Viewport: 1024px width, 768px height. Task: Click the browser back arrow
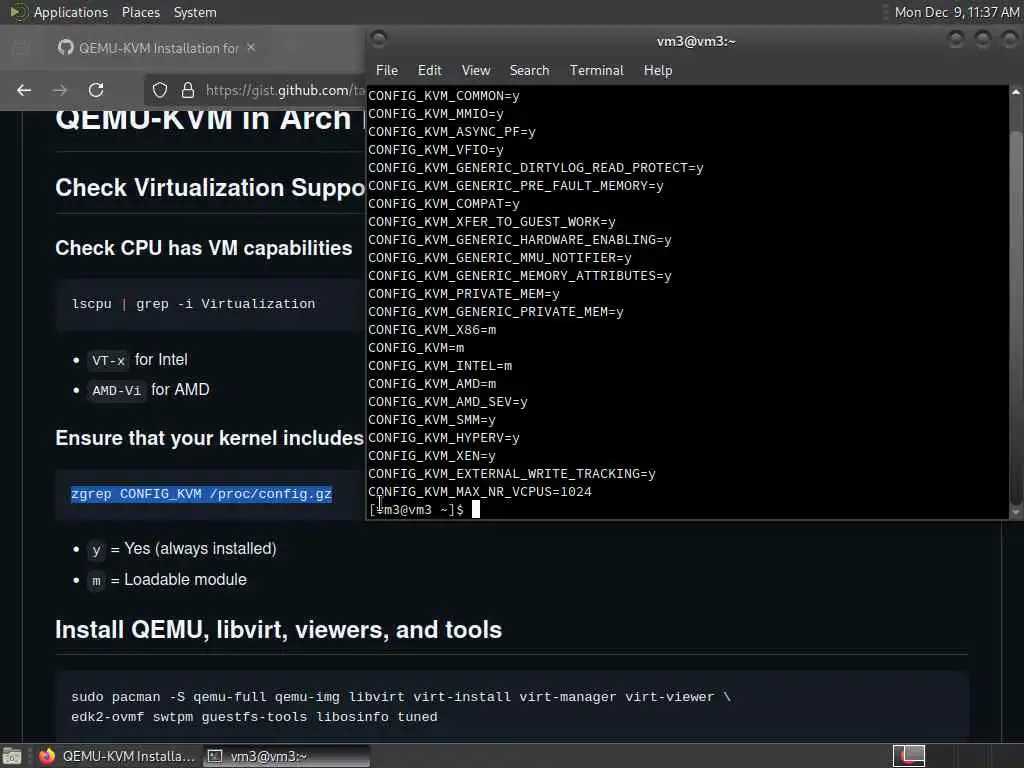[x=24, y=90]
